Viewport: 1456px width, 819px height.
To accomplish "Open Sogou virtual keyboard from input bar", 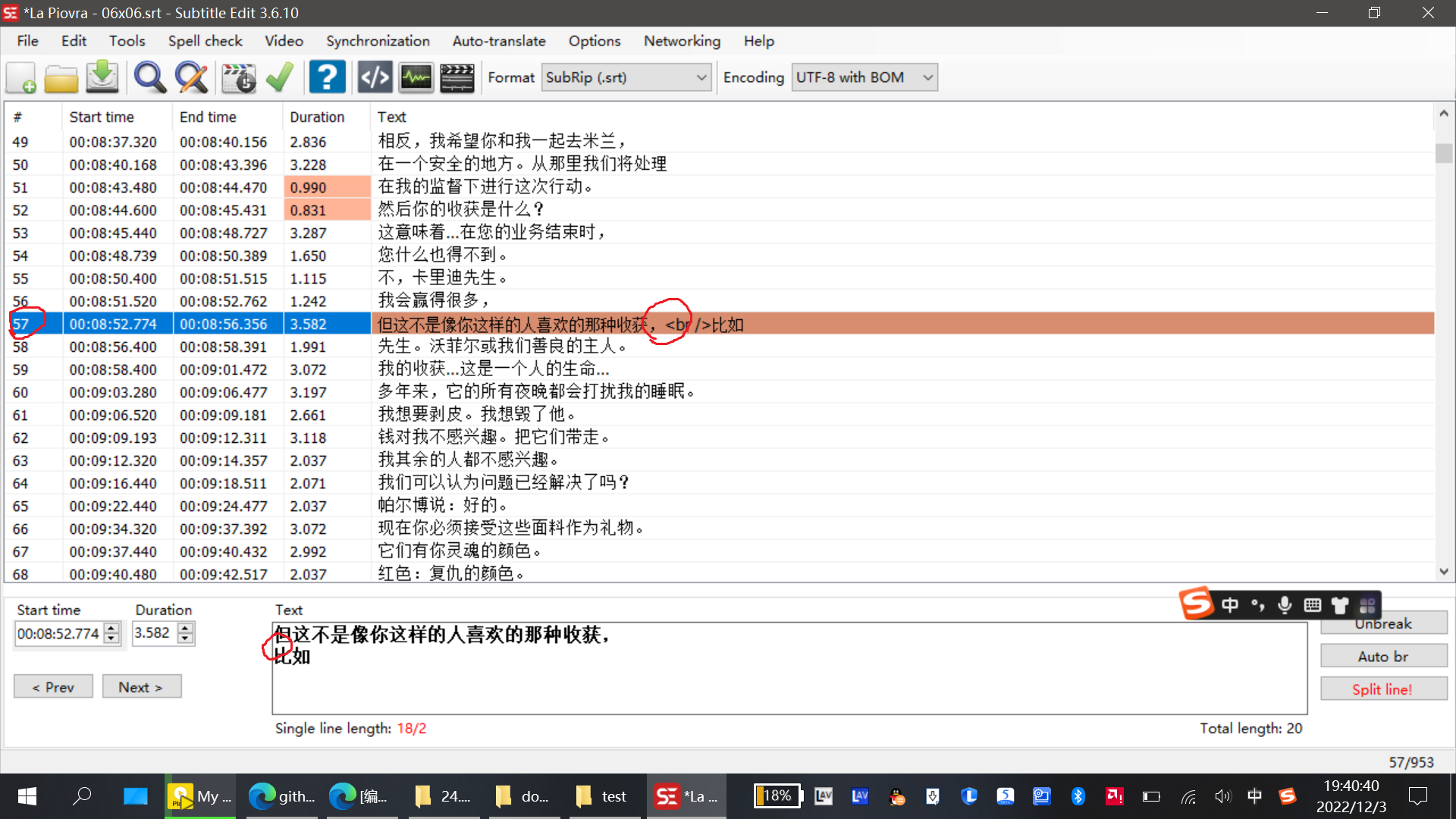I will coord(1312,605).
